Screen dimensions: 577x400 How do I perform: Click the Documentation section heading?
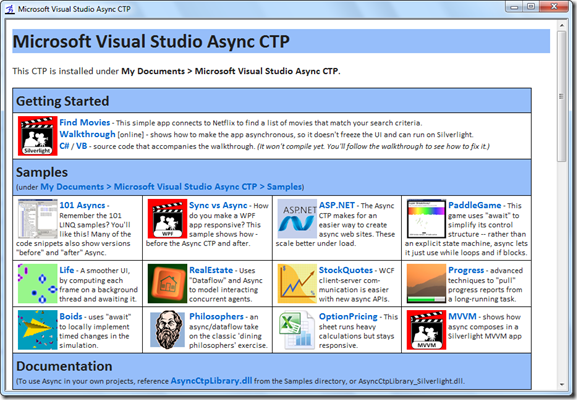pos(64,366)
